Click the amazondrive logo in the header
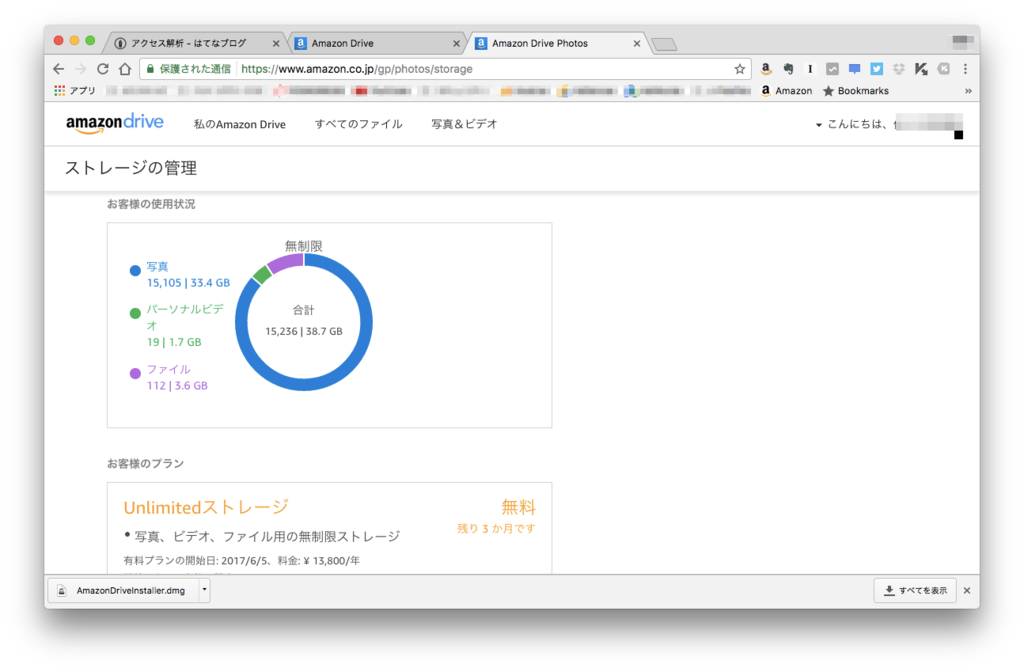 [x=115, y=122]
